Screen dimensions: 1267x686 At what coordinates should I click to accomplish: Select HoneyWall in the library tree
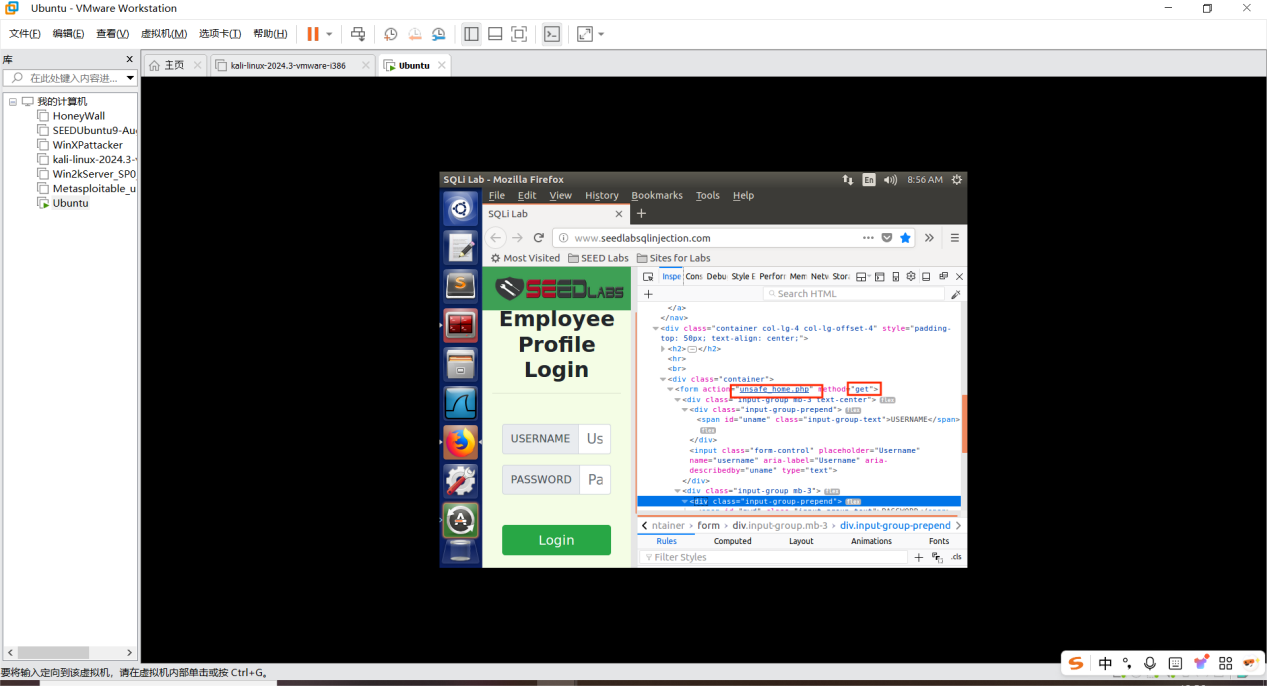(x=78, y=116)
